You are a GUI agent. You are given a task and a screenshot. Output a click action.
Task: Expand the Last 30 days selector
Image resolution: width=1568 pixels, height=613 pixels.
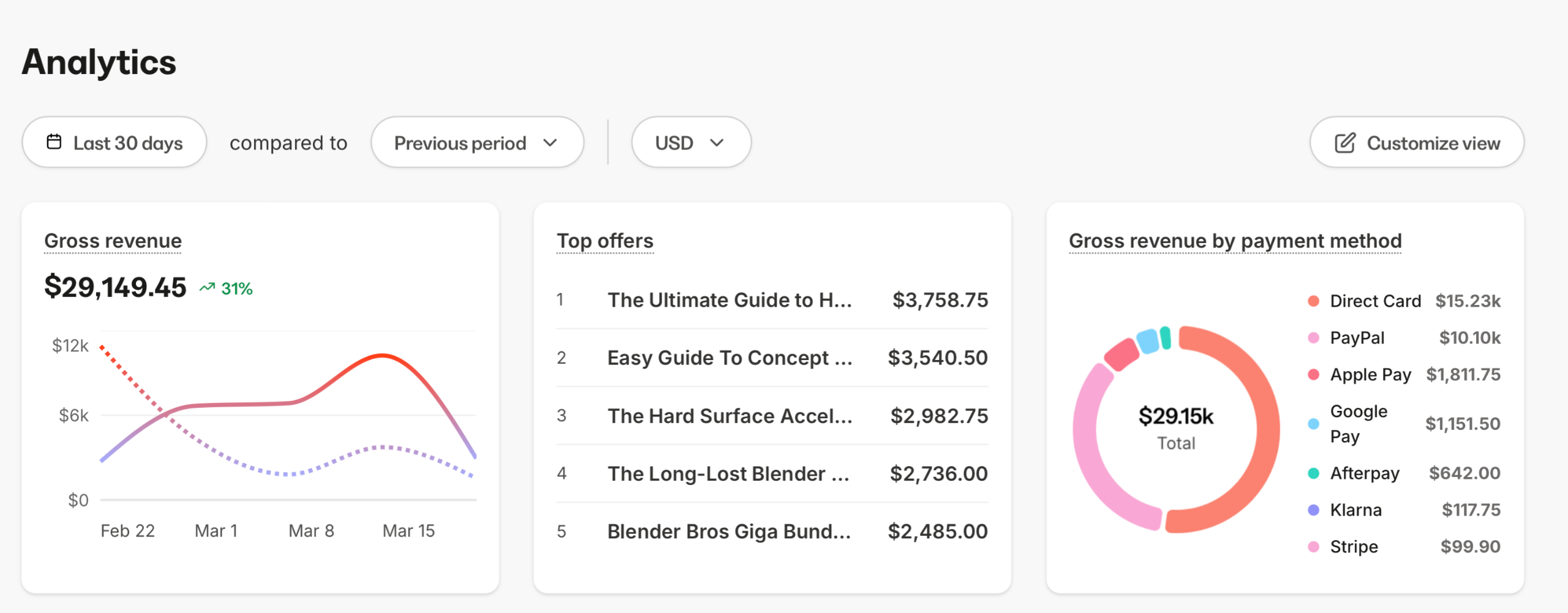(114, 142)
